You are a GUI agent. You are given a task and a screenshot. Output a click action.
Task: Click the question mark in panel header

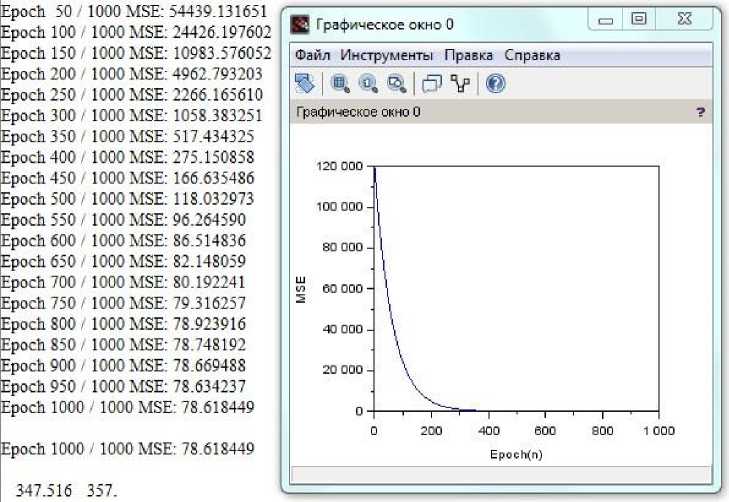tap(700, 112)
